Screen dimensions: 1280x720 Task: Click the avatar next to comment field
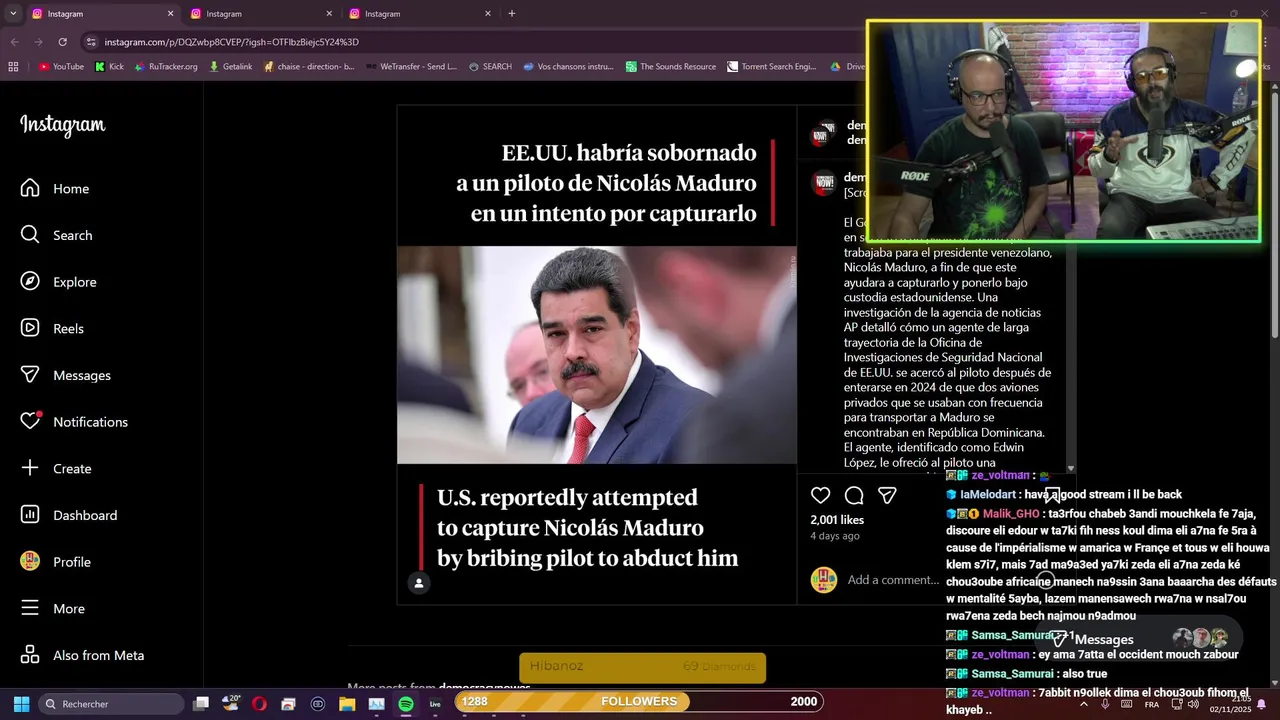coord(824,580)
